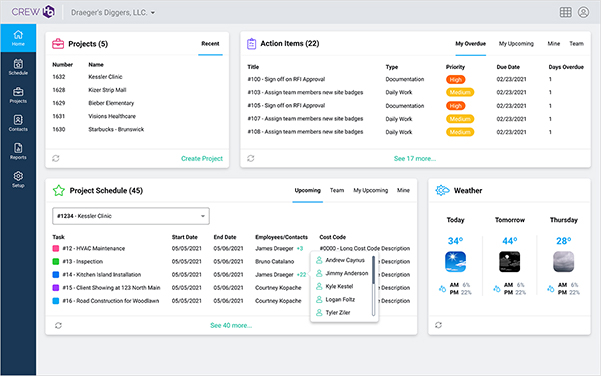Open the Setup gear sidebar icon

(18, 179)
